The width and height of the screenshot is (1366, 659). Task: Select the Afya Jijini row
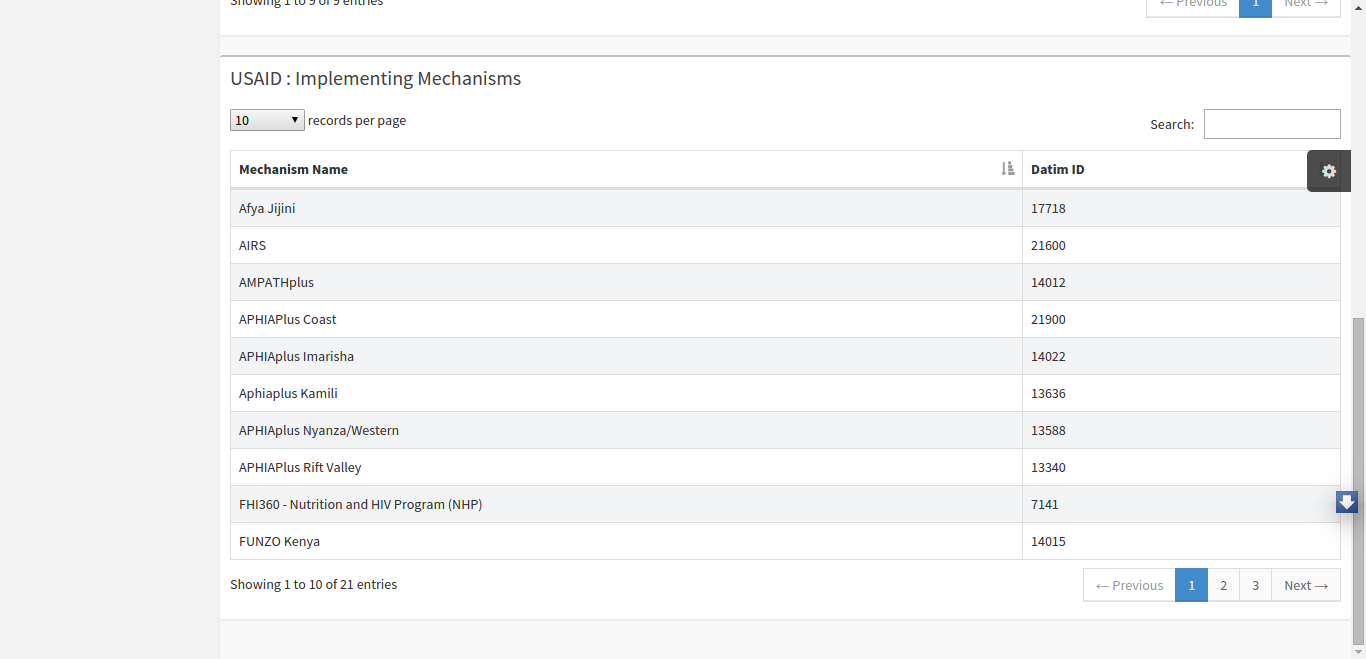click(785, 208)
